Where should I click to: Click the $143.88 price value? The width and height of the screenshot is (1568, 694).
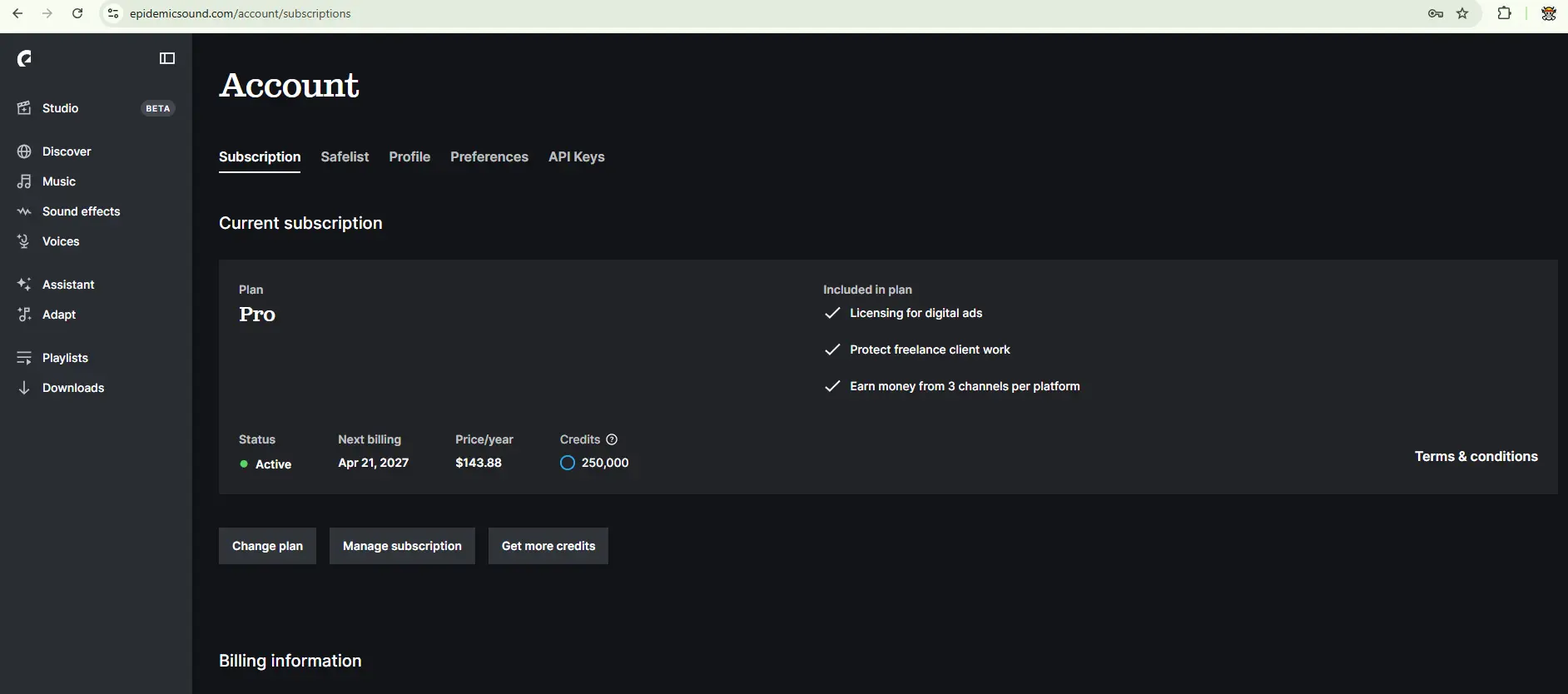click(x=479, y=463)
